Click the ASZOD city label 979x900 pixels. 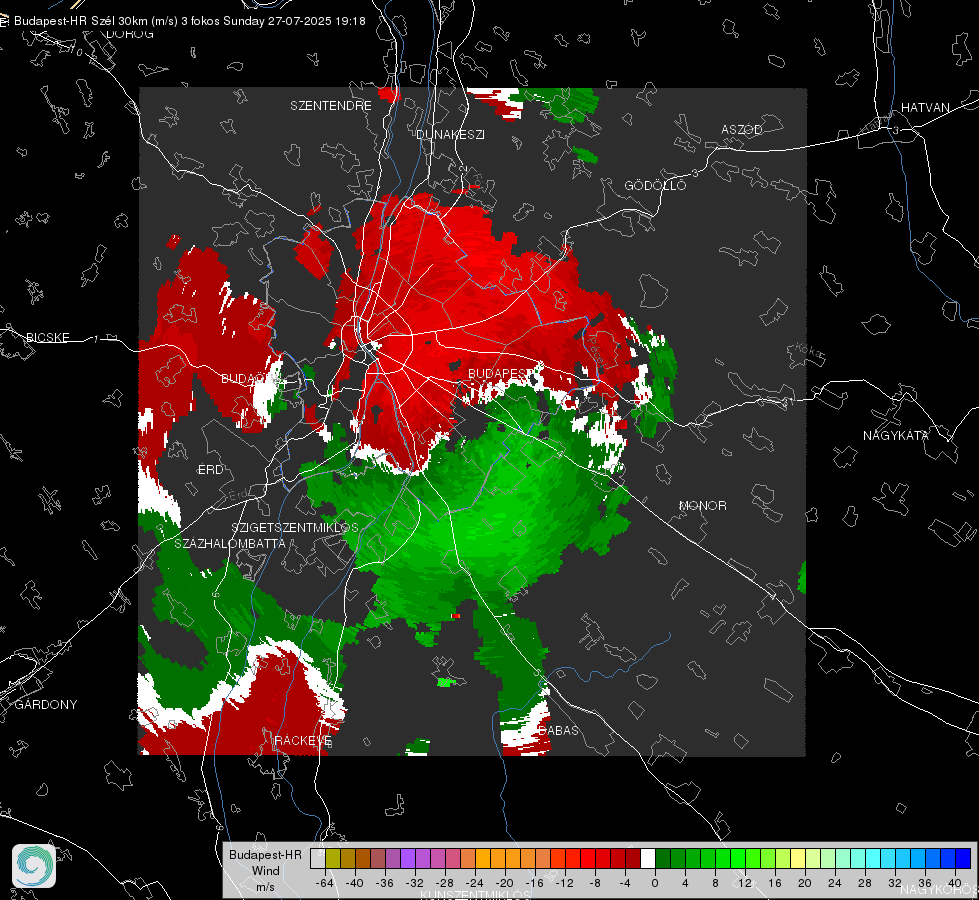[742, 129]
